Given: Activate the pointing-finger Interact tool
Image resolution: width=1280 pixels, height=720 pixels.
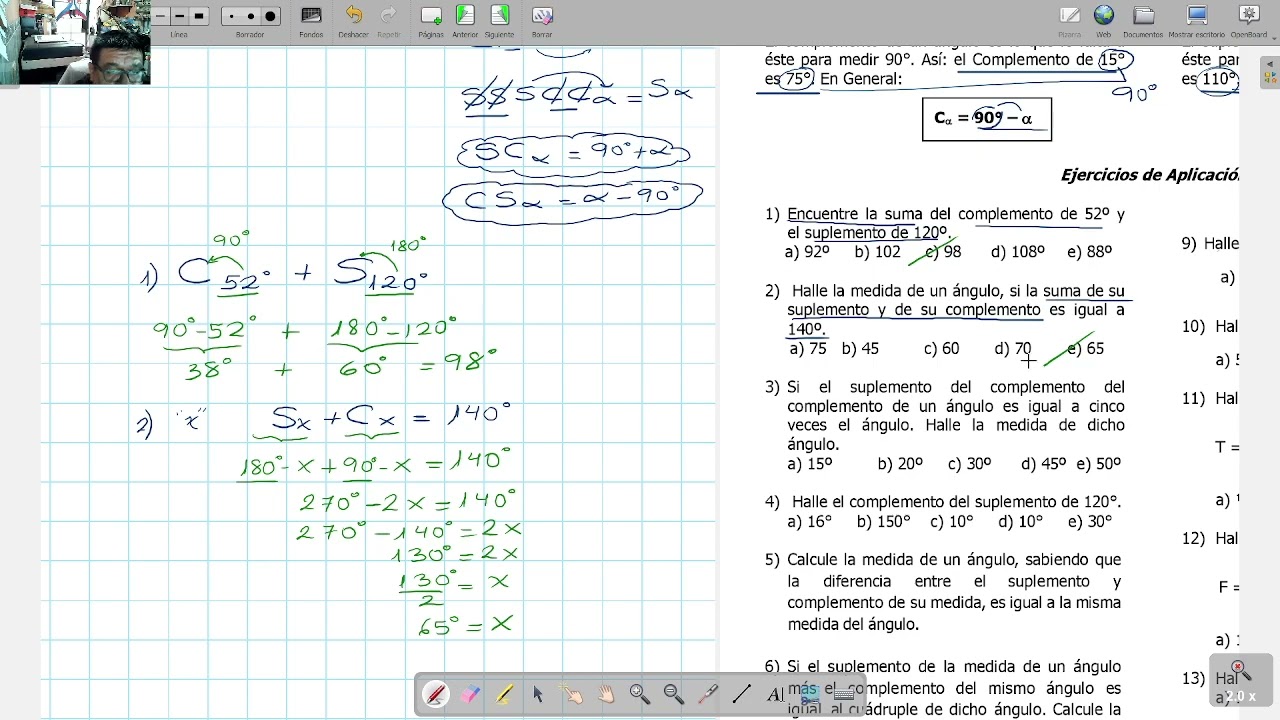Looking at the screenshot, I should pos(572,694).
